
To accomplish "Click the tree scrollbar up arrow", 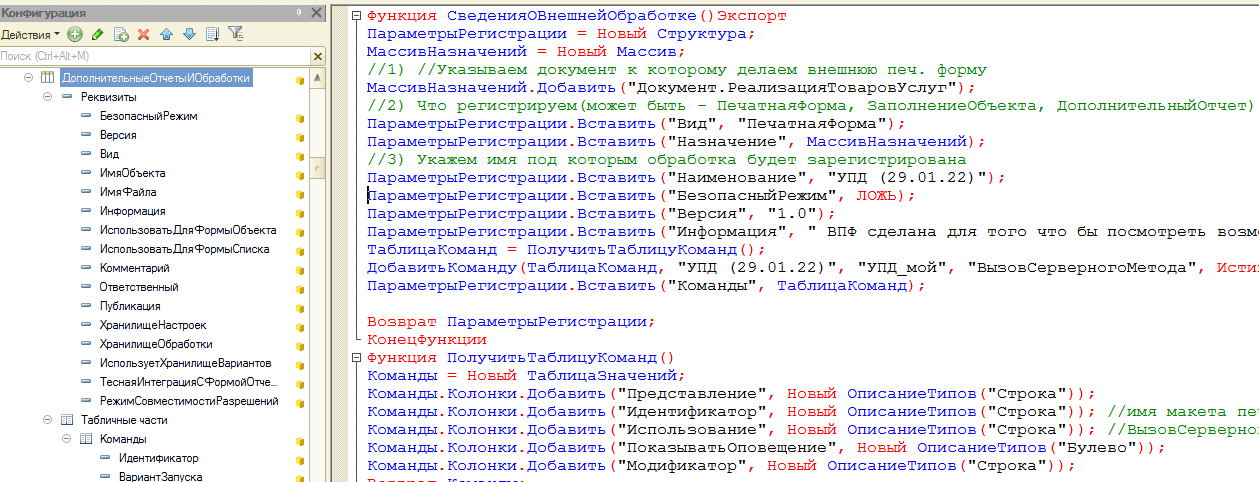I will [317, 78].
